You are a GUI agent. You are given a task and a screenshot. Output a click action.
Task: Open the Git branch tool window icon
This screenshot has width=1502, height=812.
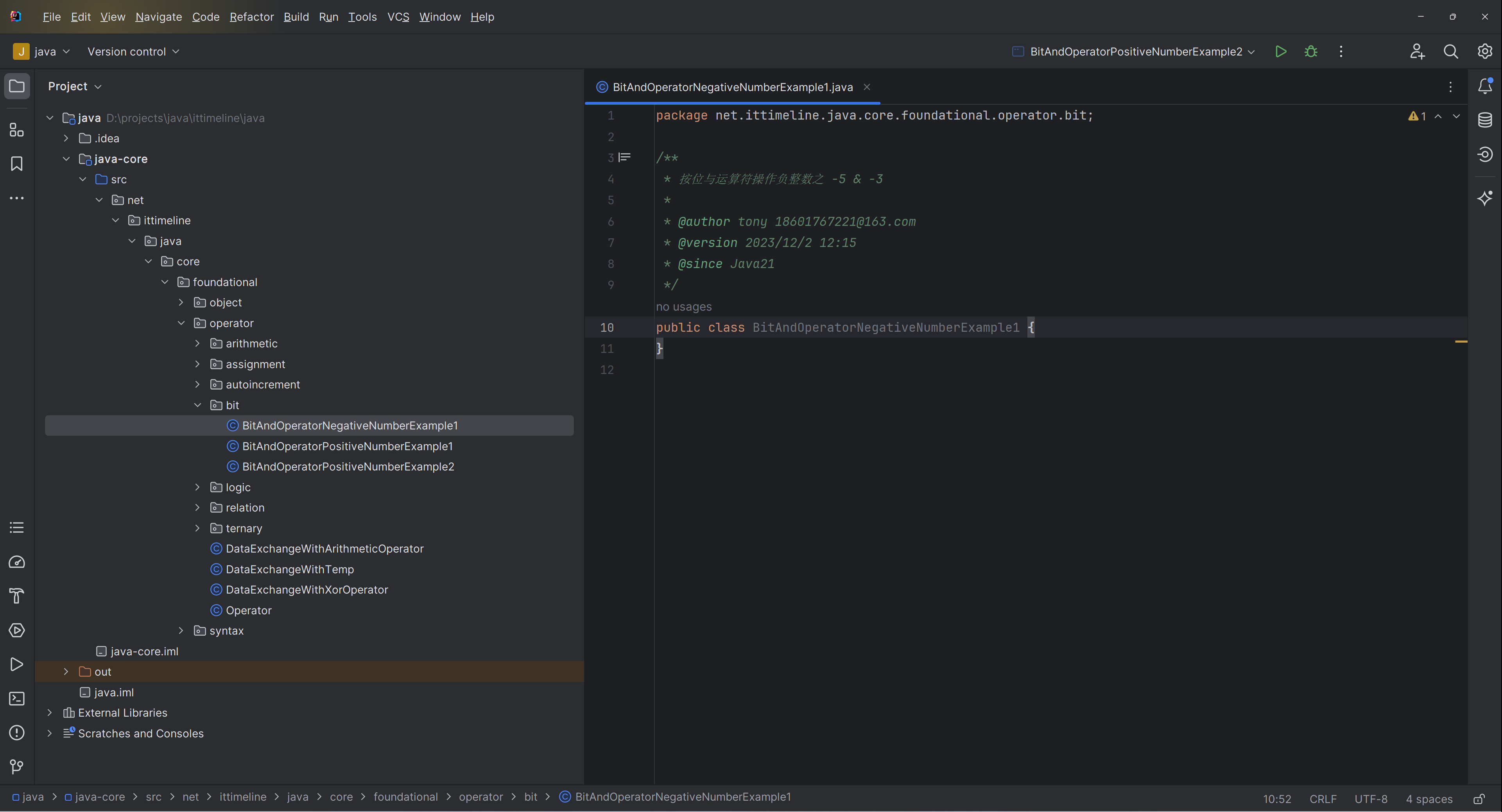pos(17,767)
